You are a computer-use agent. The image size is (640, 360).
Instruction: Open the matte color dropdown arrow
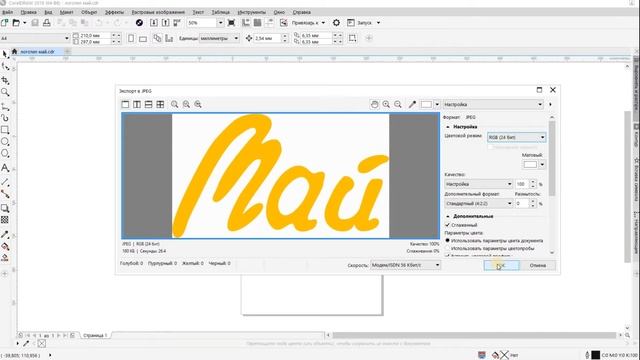click(x=542, y=164)
